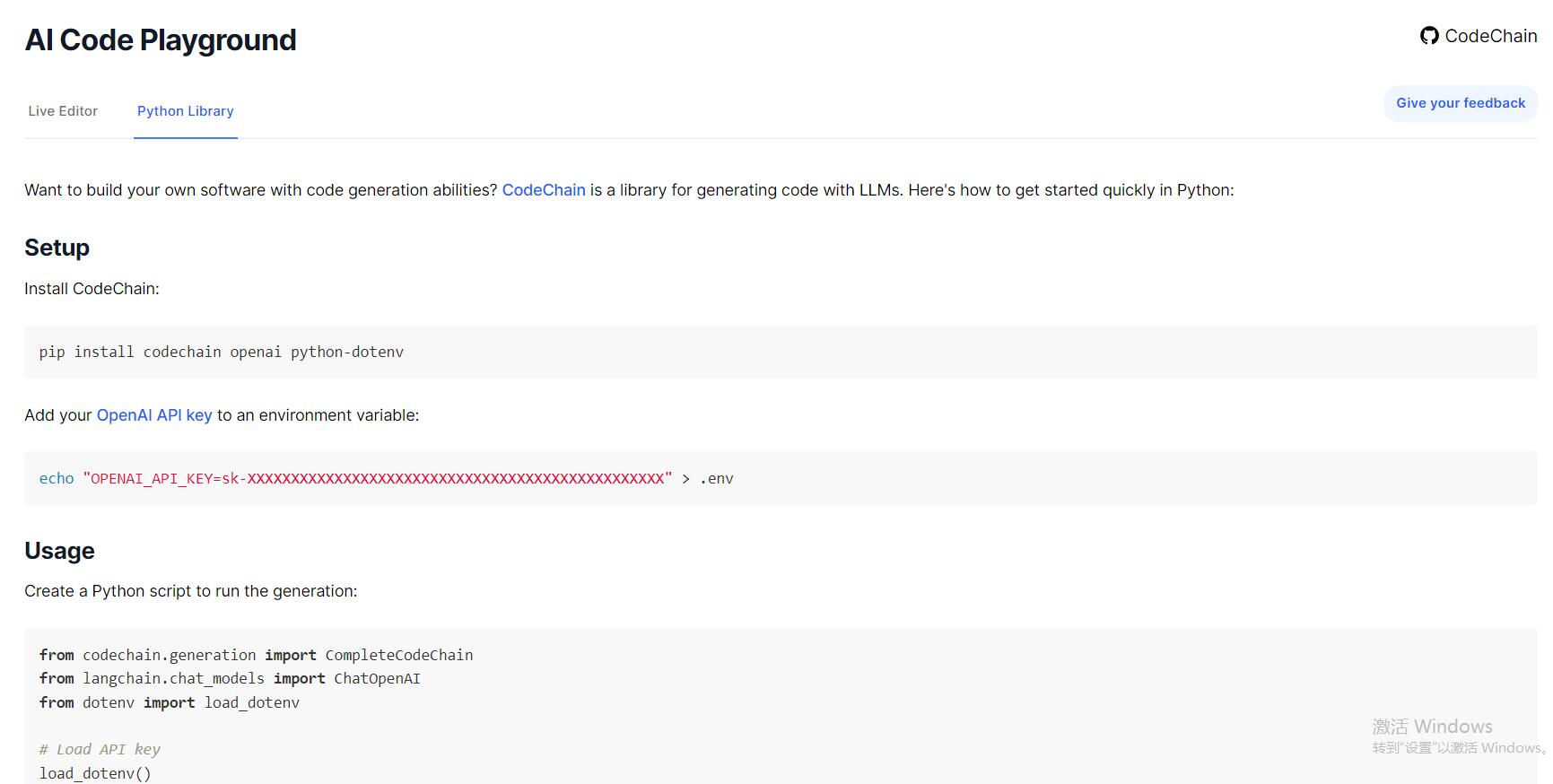Click the load_dotenv import line

tap(169, 703)
